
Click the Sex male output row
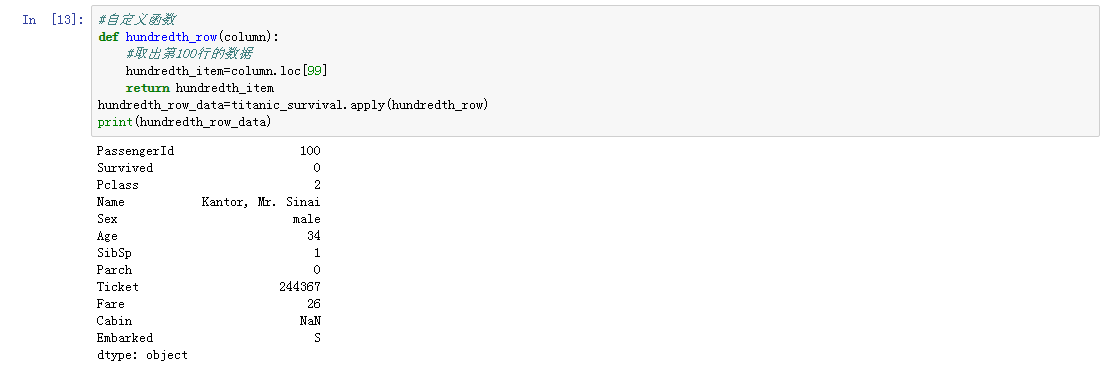[209, 219]
